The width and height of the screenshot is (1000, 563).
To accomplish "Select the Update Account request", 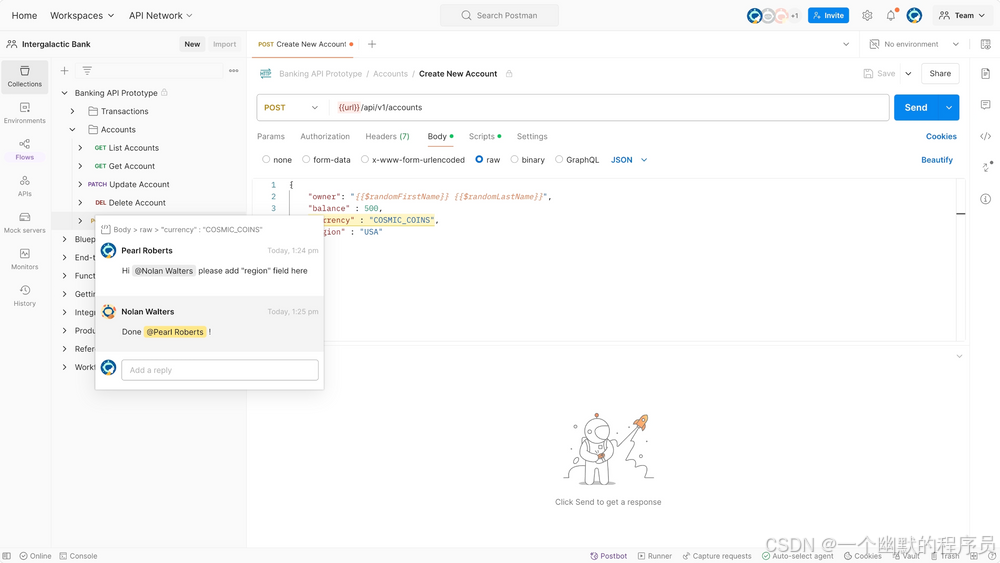I will coord(139,184).
